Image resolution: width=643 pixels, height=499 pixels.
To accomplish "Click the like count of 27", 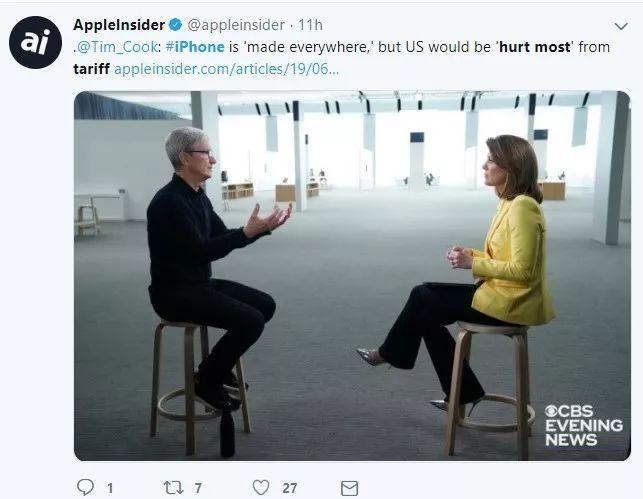I will [x=290, y=488].
